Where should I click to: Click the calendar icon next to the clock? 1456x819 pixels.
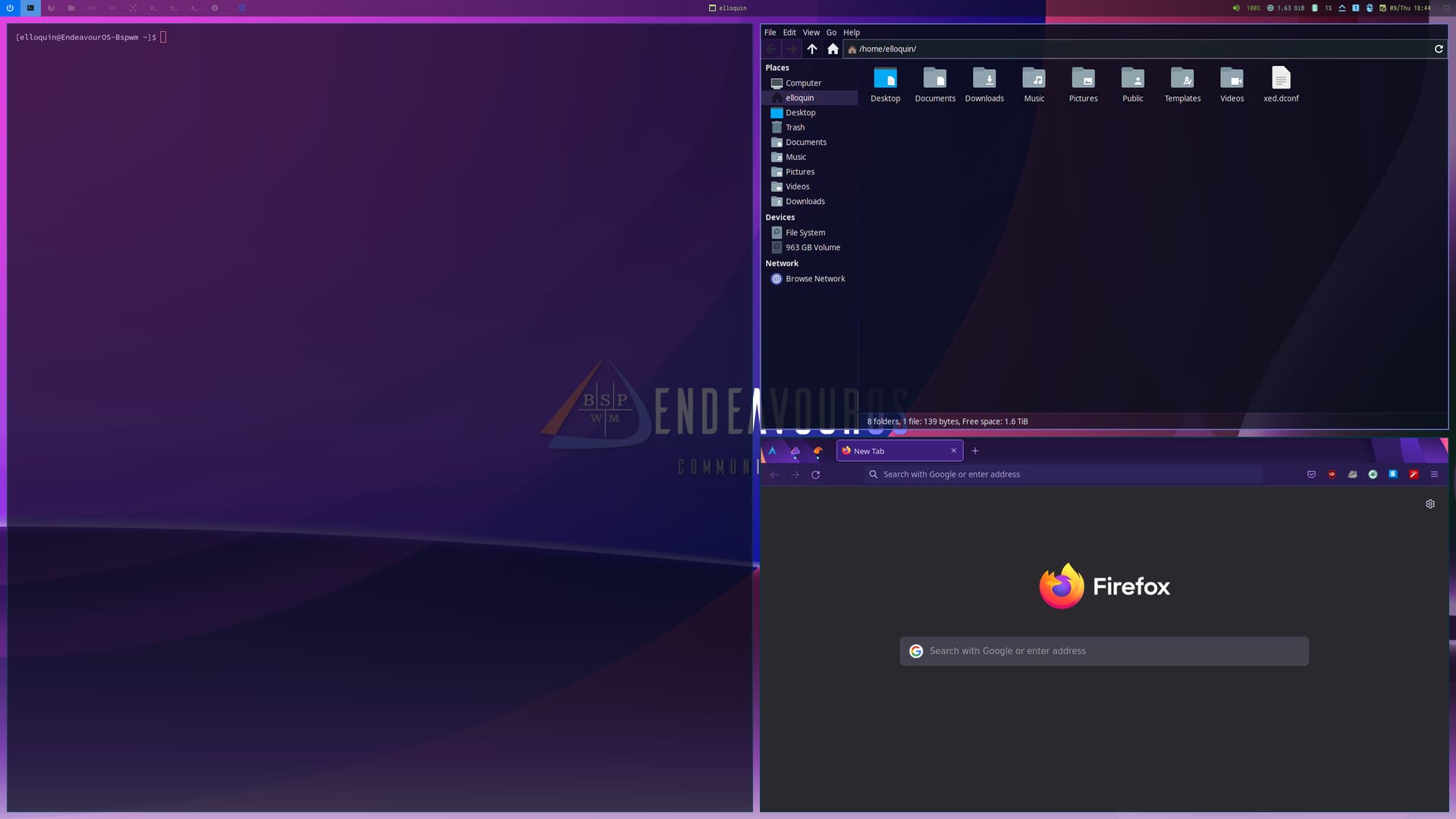[1382, 8]
